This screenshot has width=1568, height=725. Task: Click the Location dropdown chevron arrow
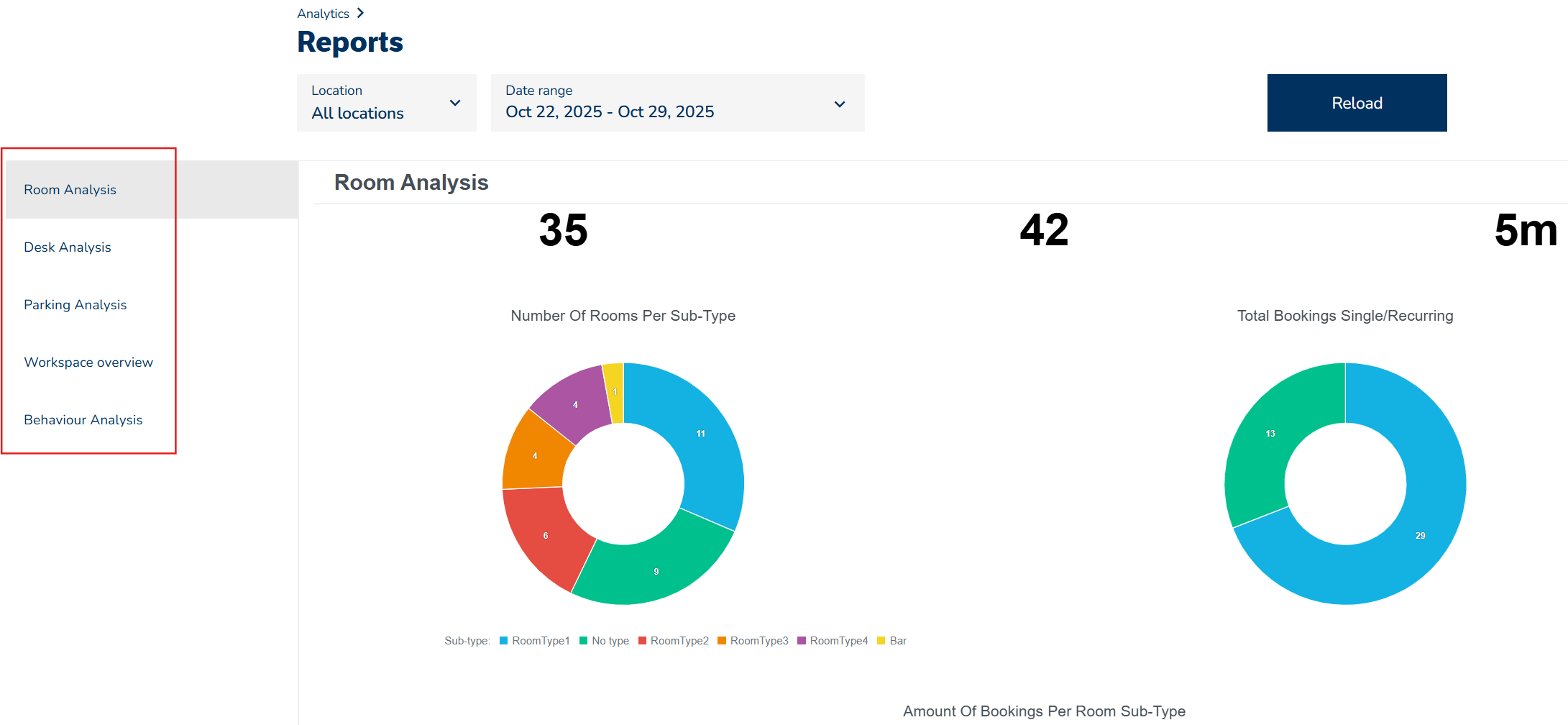454,103
